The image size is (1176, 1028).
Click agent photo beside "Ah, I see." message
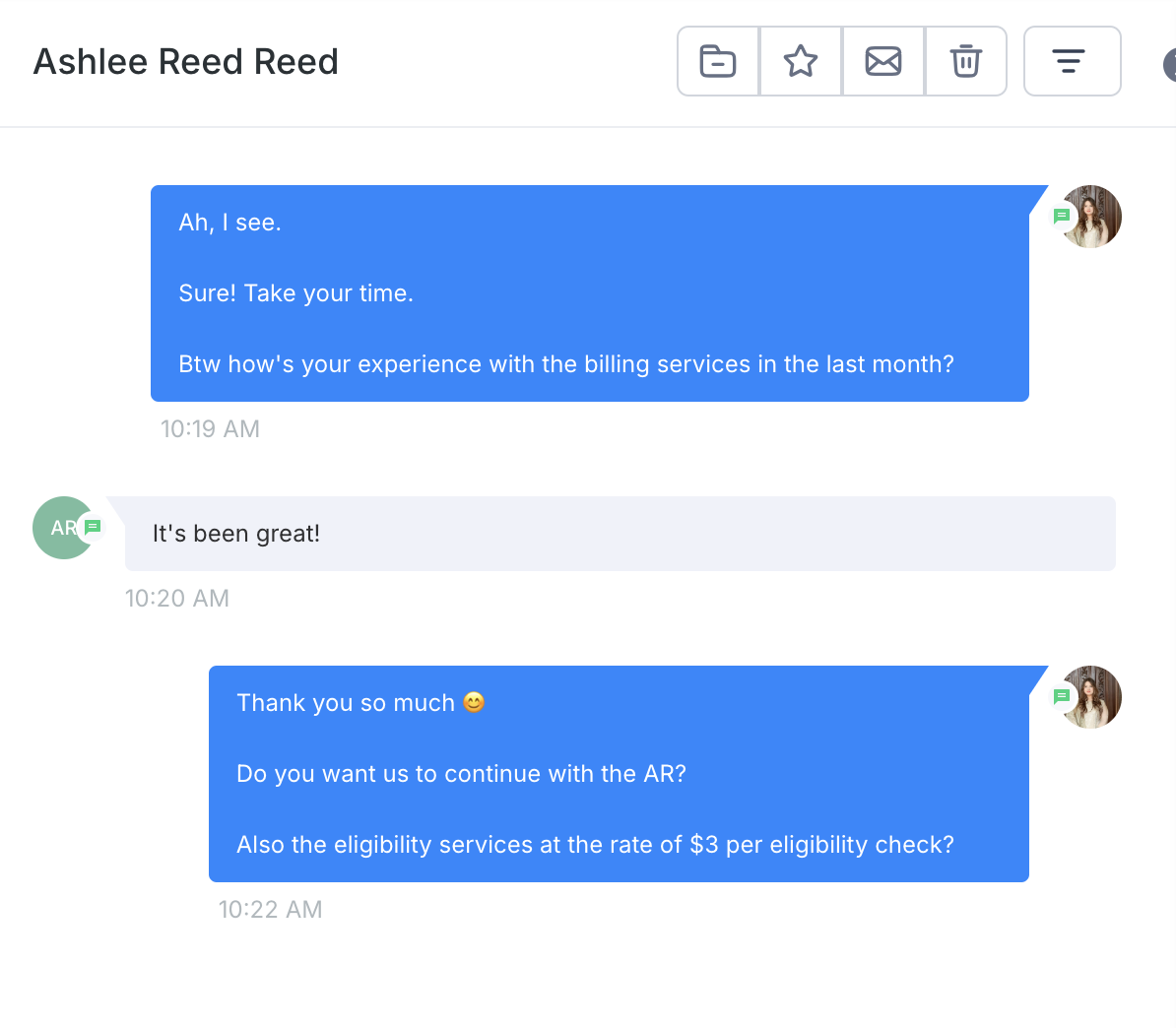(1093, 216)
